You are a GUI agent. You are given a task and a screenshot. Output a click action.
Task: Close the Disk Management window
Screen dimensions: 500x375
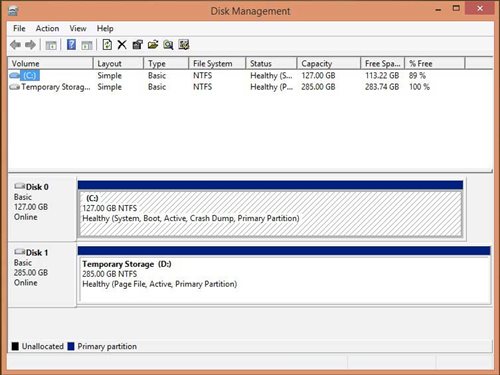pyautogui.click(x=480, y=8)
